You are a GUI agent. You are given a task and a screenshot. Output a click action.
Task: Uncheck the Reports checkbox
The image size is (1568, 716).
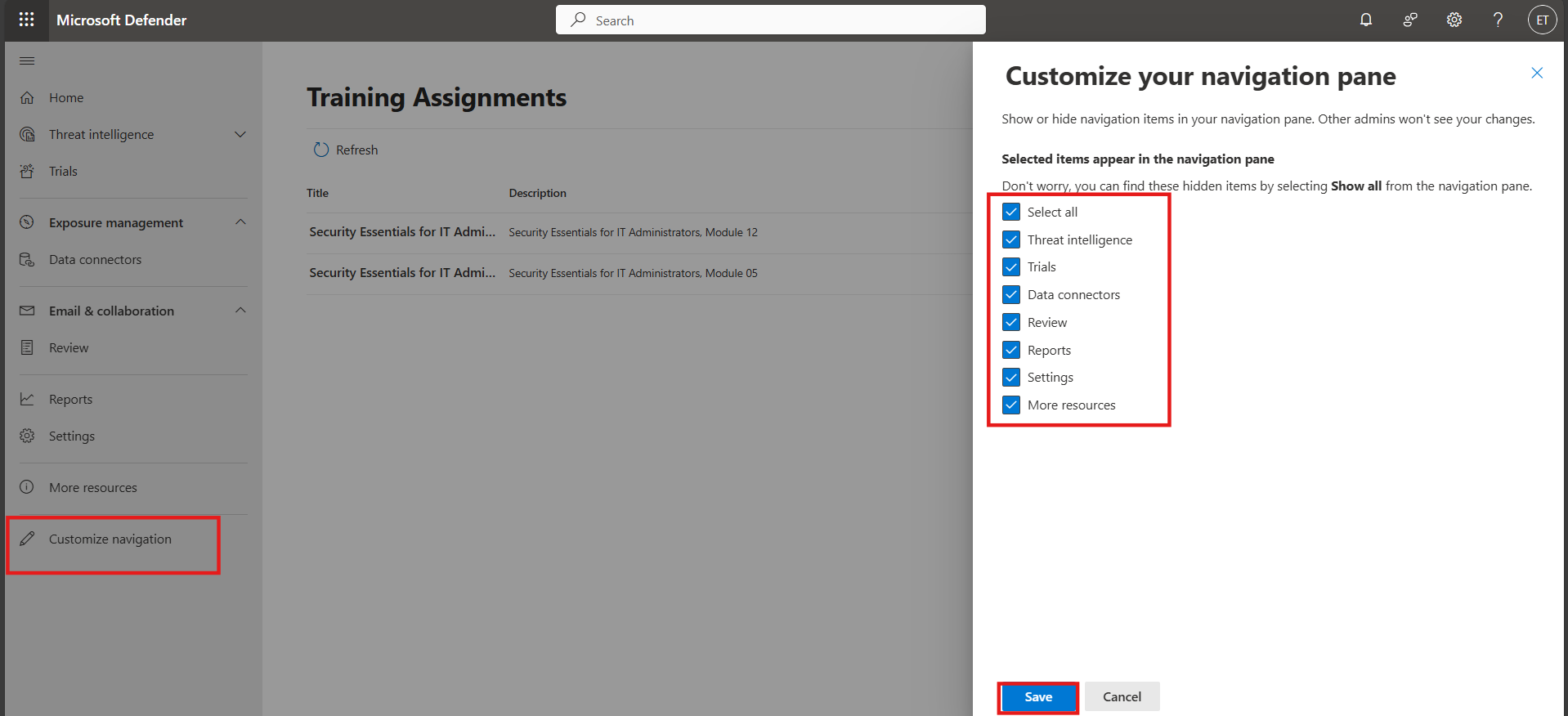[x=1011, y=350]
